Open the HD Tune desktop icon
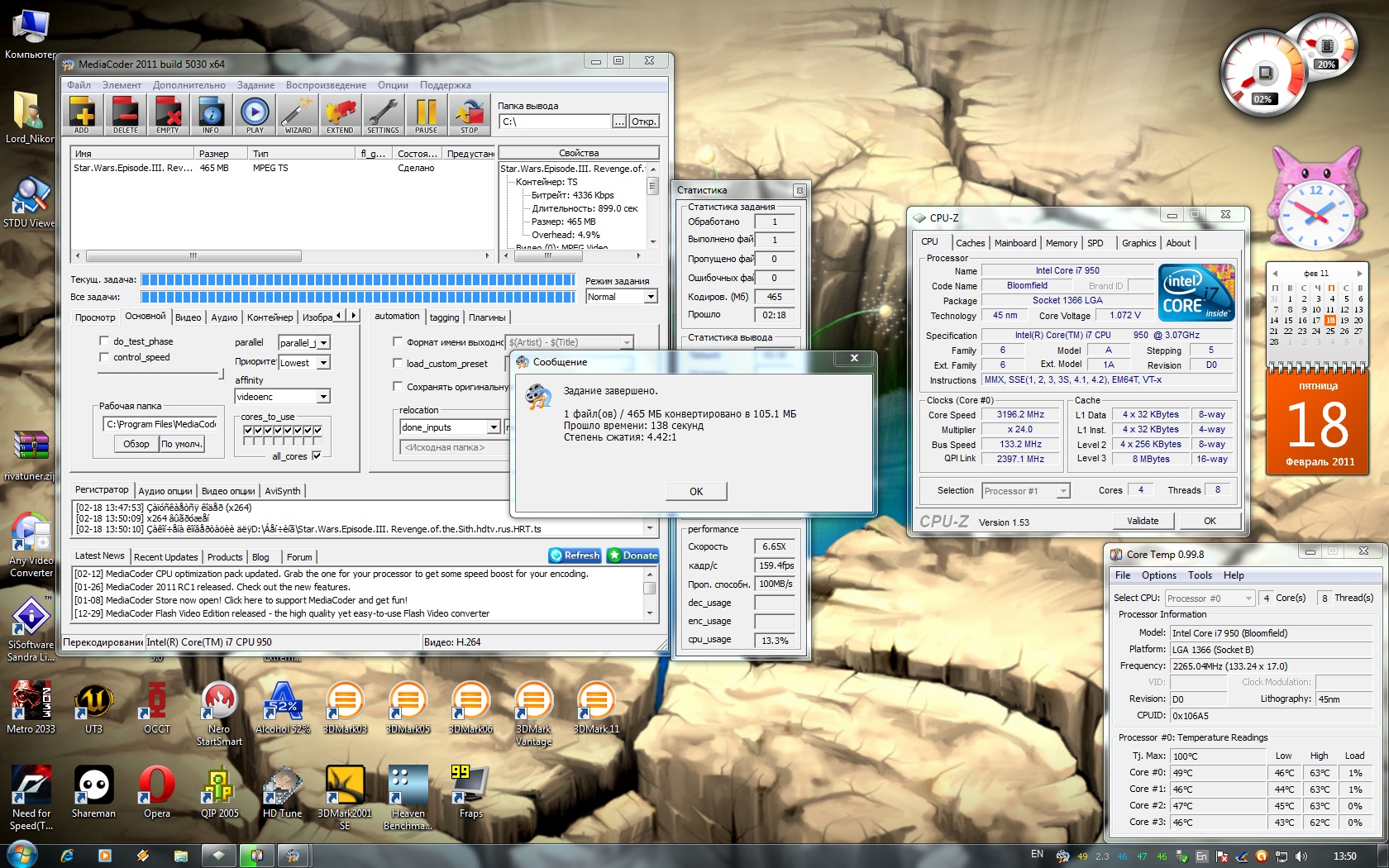1389x868 pixels. (x=282, y=792)
